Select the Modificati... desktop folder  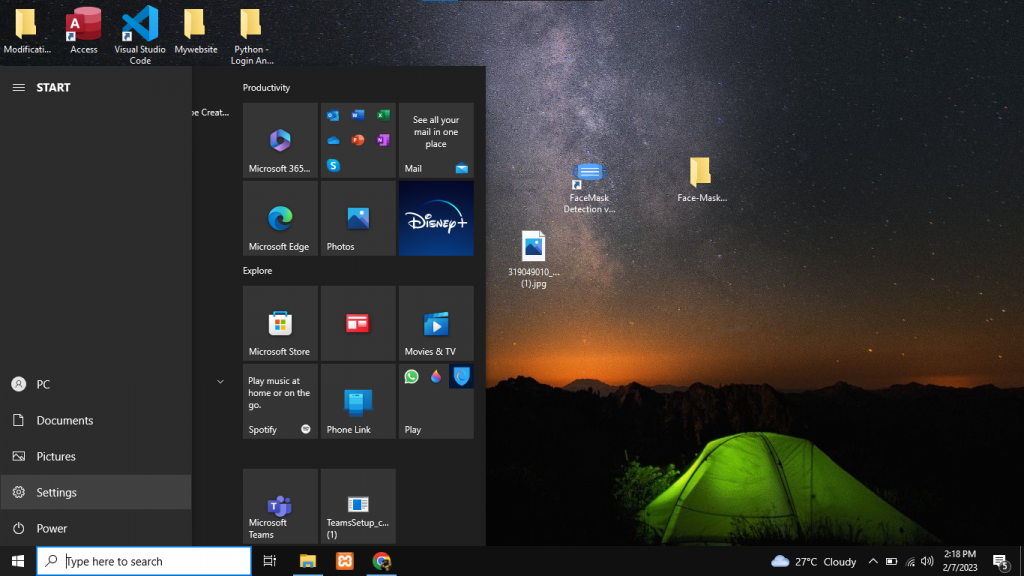point(27,31)
